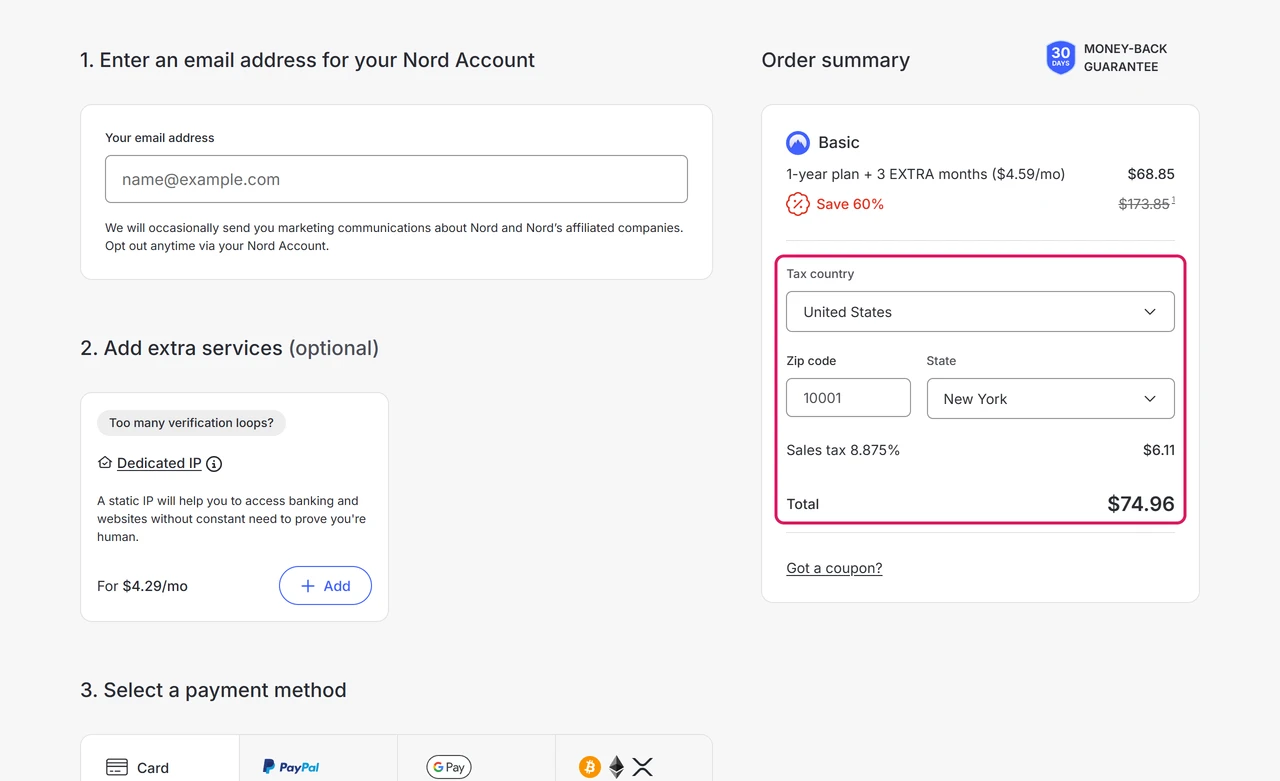
Task: Click the 'Too many verification loops?' tag
Action: 191,423
